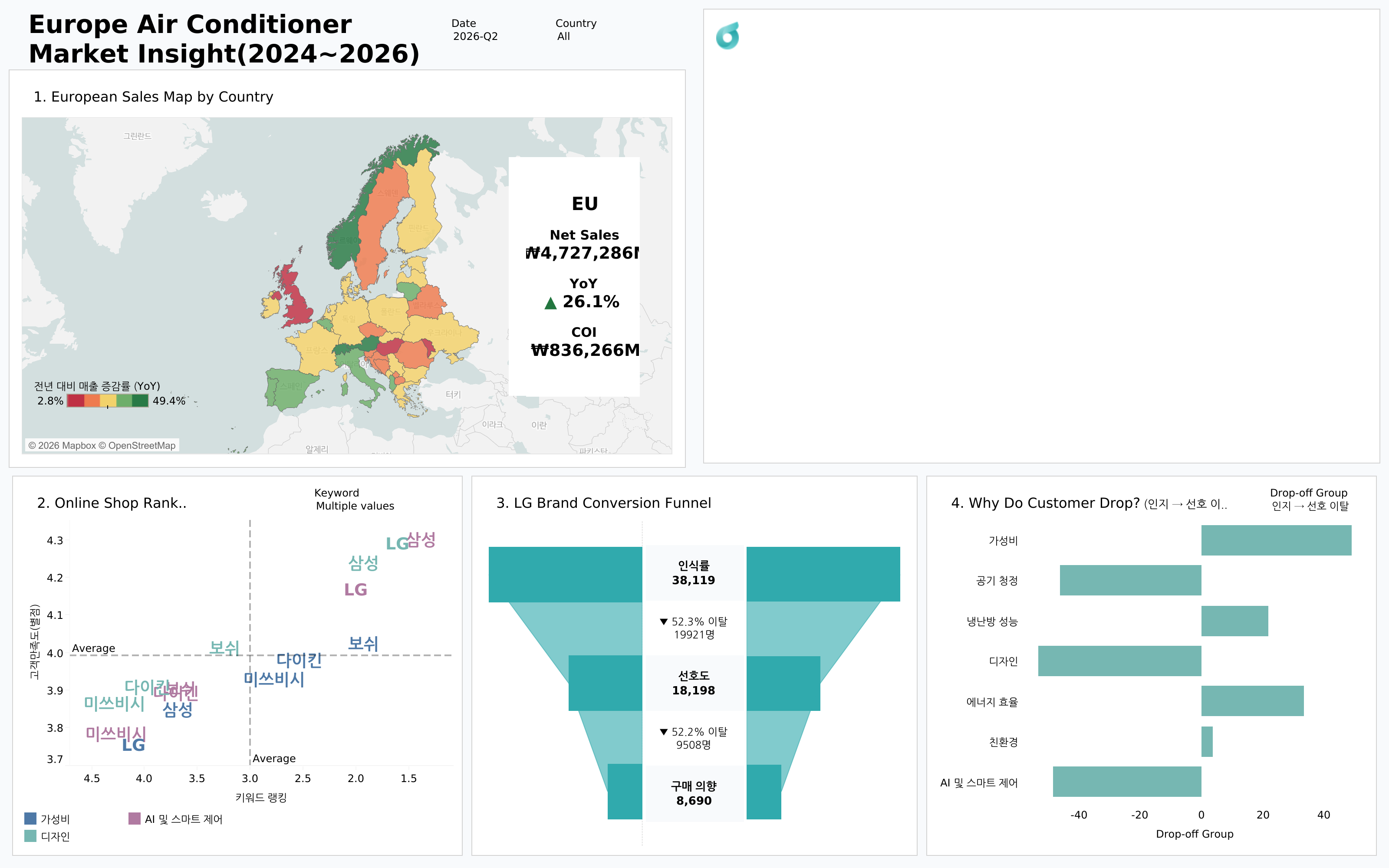Click the teal swirl logo icon
This screenshot has height=868, width=1389.
pyautogui.click(x=727, y=36)
